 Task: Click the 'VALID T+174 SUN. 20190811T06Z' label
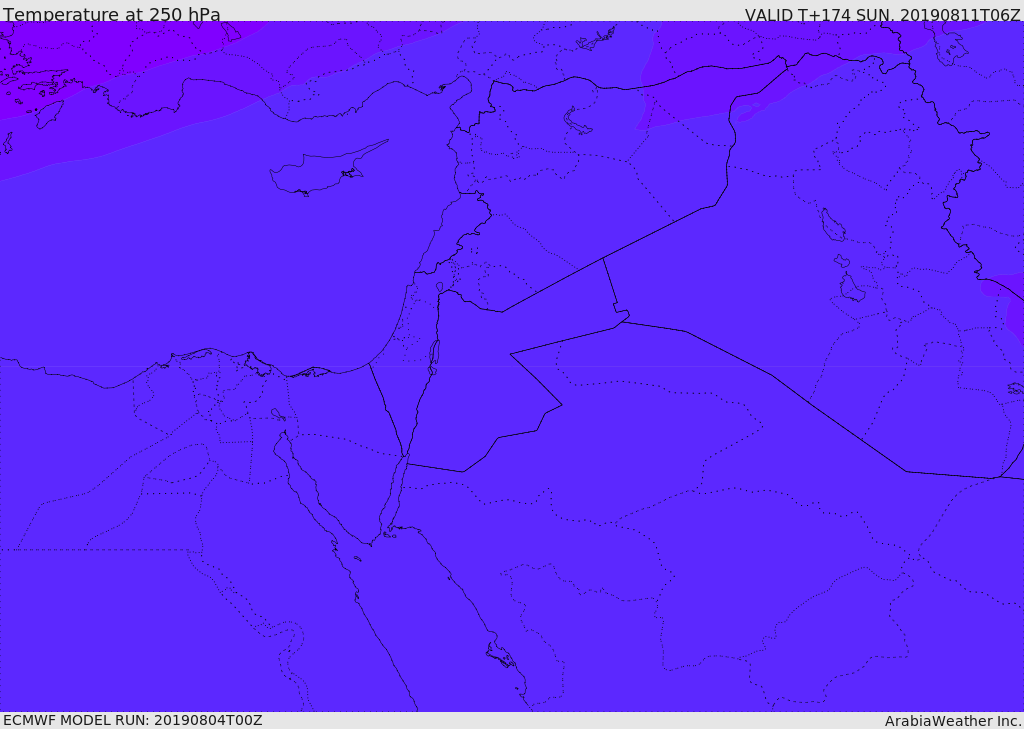pos(882,14)
